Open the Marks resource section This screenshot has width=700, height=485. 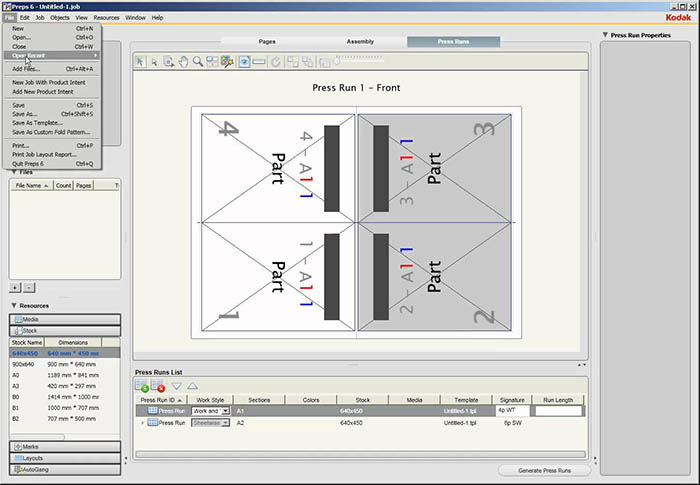[x=65, y=446]
